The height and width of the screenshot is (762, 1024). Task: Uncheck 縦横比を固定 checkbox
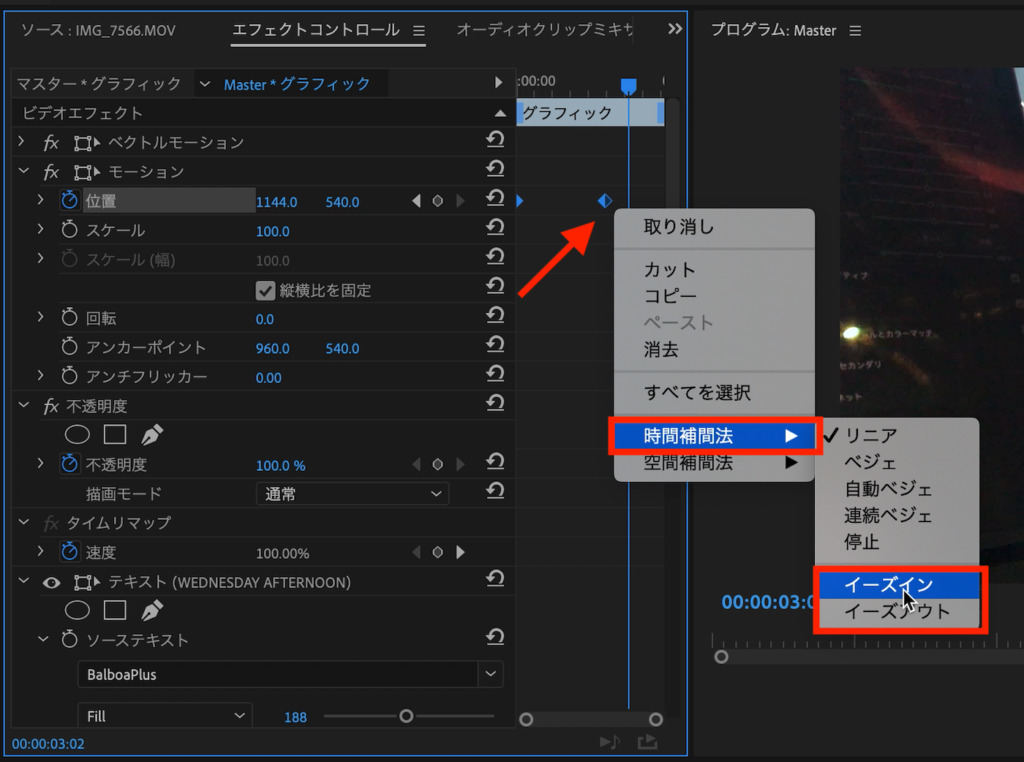pyautogui.click(x=265, y=290)
